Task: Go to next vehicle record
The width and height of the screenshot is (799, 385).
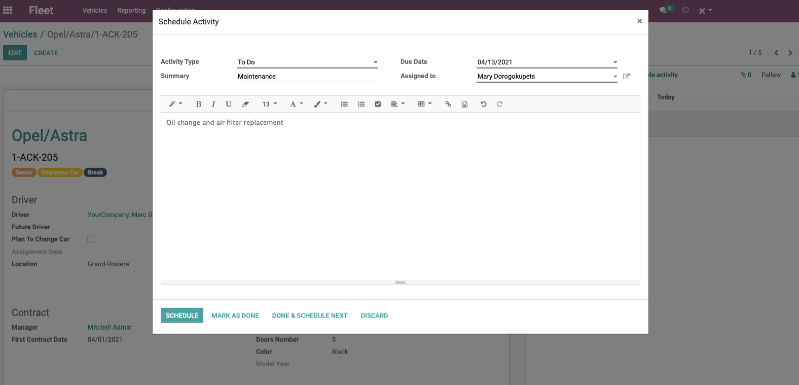Action: pos(790,53)
